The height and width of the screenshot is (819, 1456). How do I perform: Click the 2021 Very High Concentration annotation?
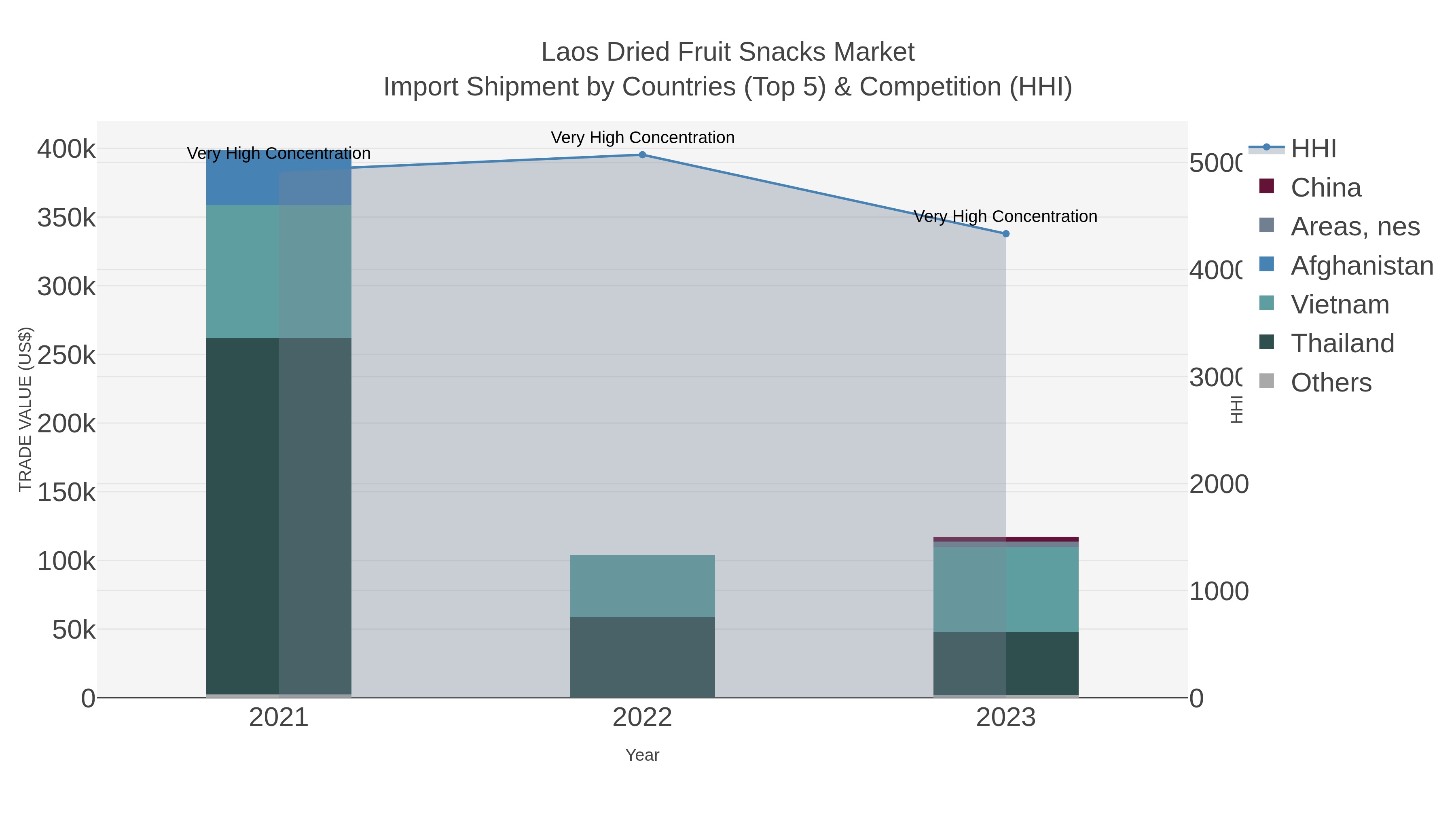279,153
